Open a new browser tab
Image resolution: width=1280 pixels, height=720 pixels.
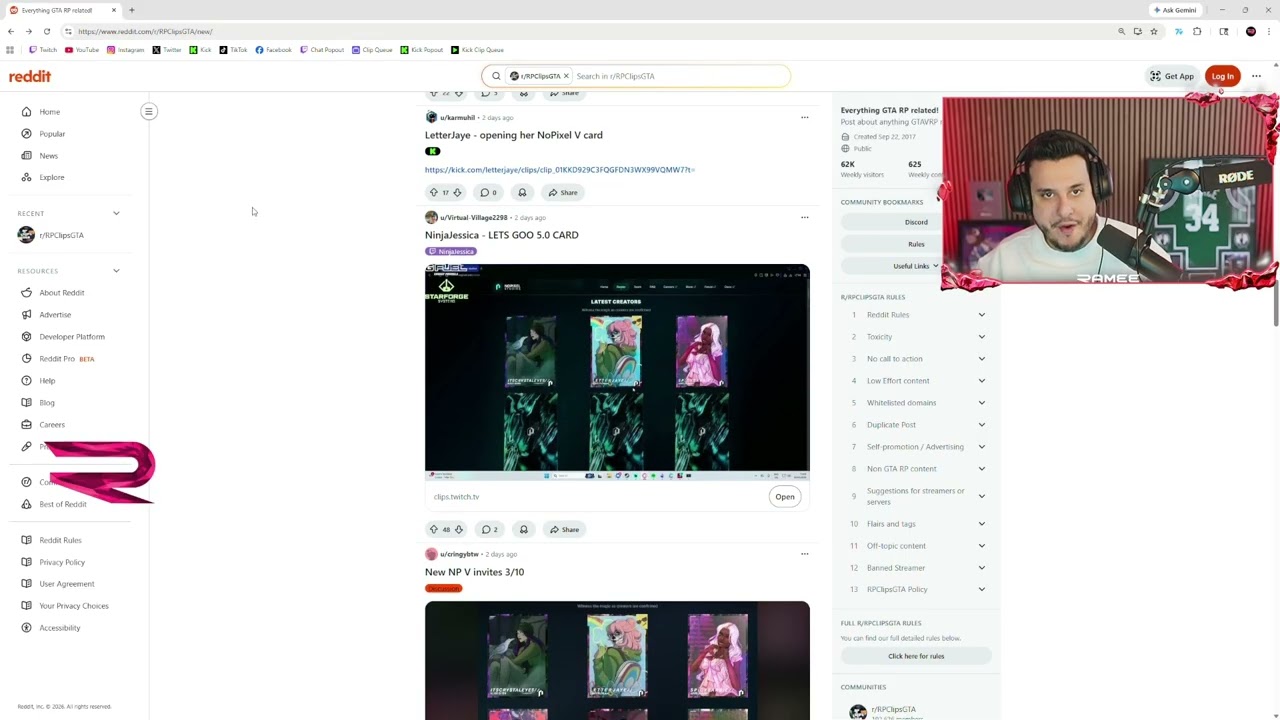click(x=131, y=10)
